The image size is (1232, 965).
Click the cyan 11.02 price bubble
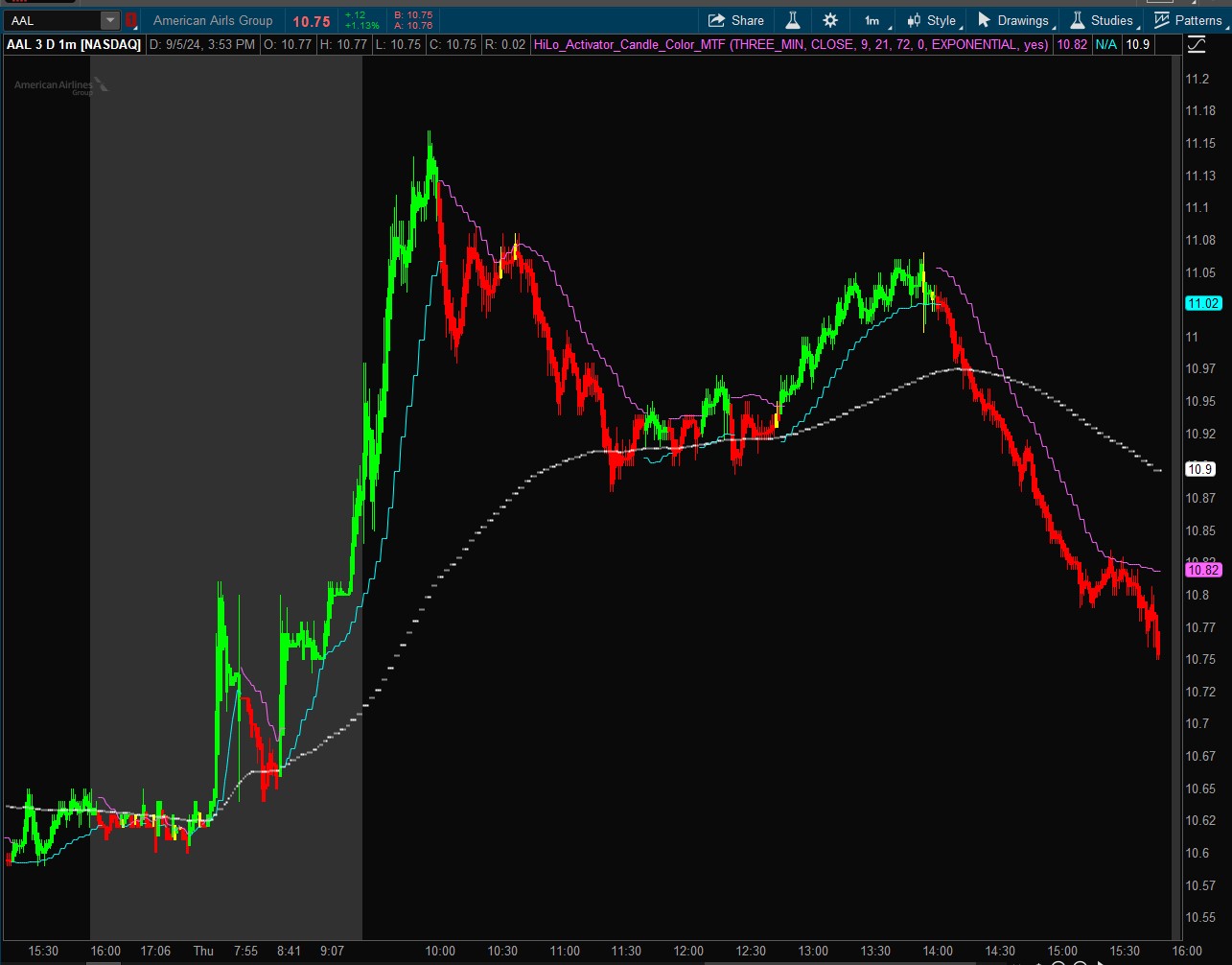pos(1203,303)
